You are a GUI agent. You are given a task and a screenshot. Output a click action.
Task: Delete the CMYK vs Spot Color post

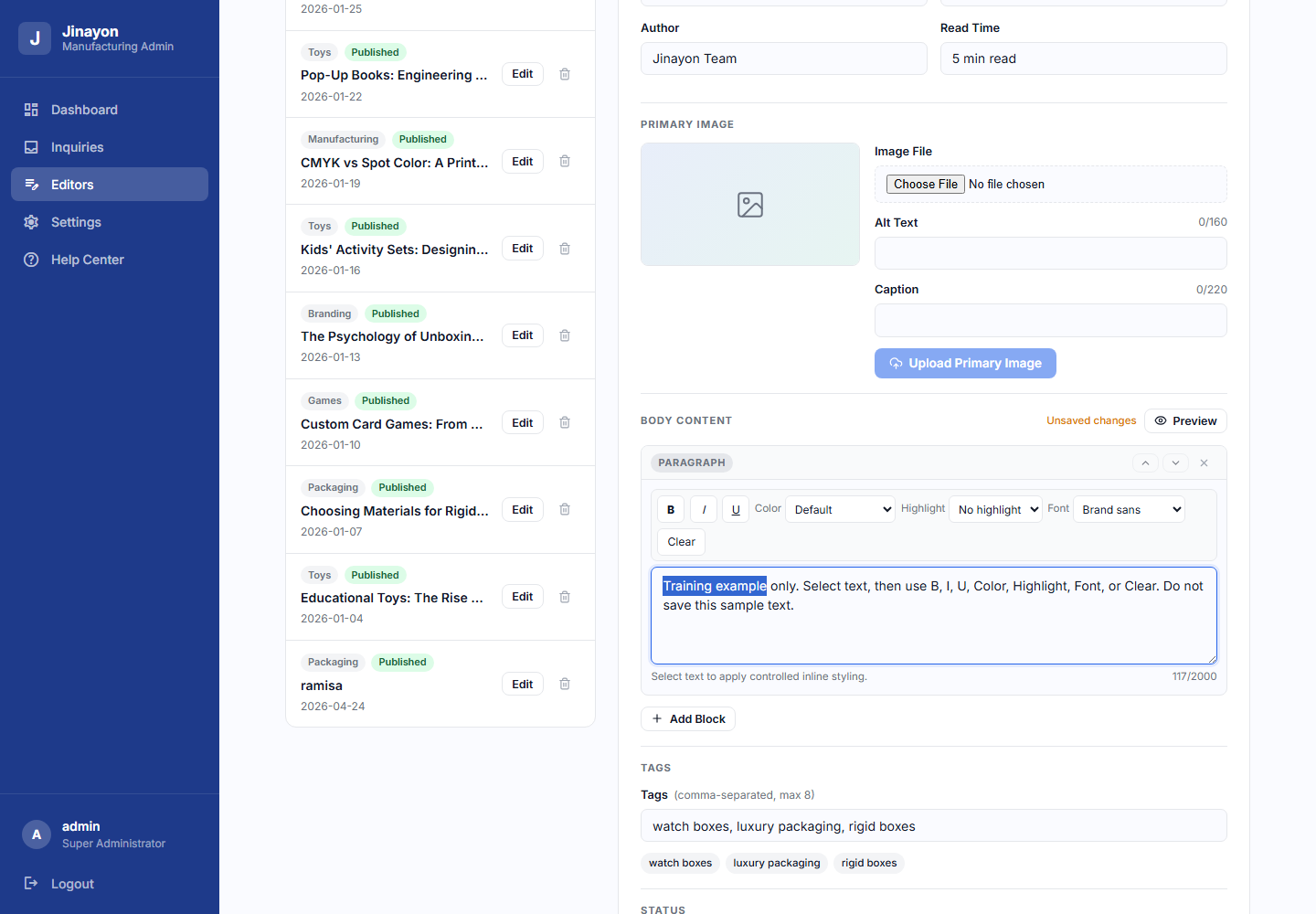click(x=565, y=162)
